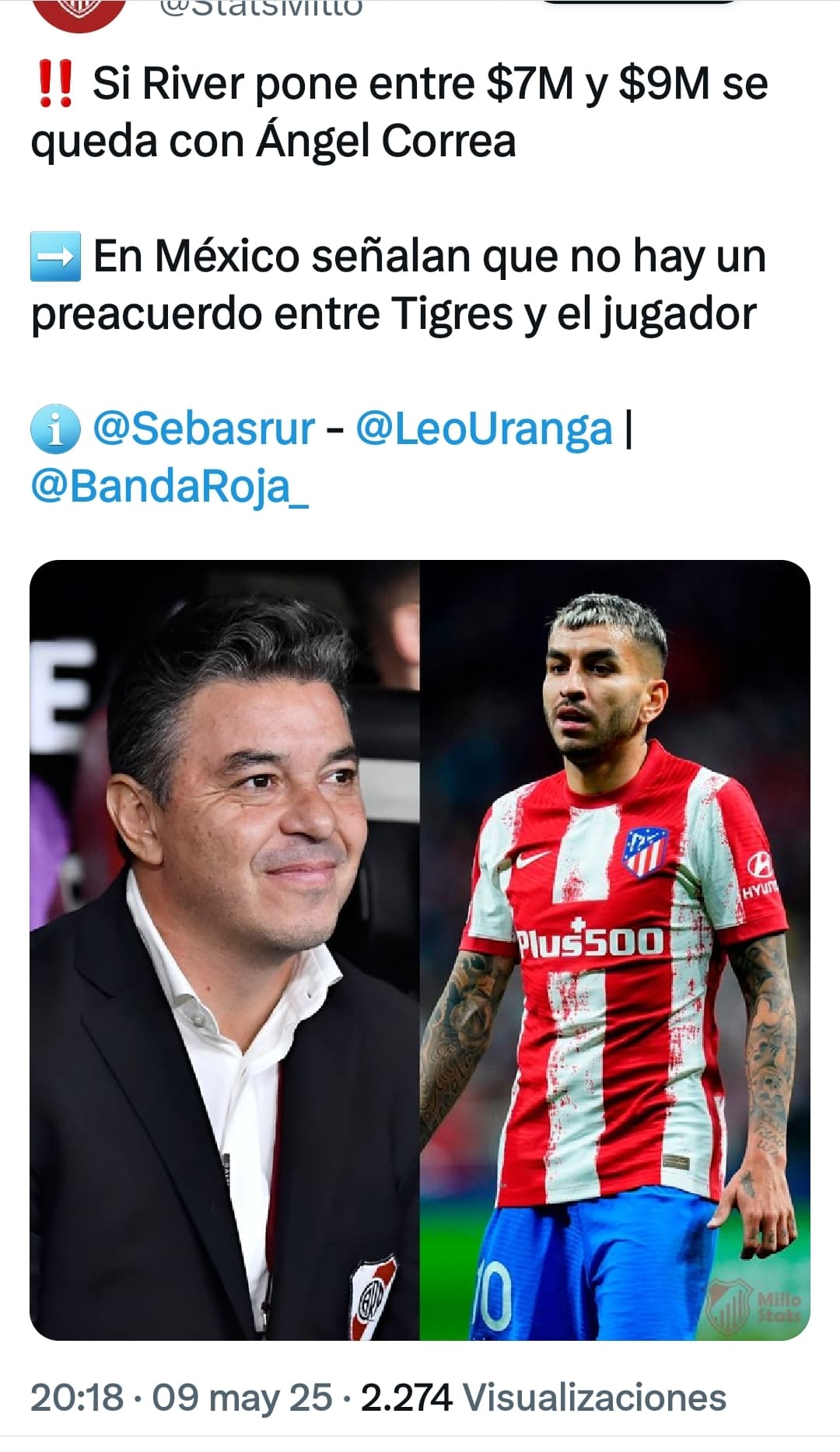840x1452 pixels.
Task: Tap the Atlético crest on the jersey
Action: tap(645, 852)
